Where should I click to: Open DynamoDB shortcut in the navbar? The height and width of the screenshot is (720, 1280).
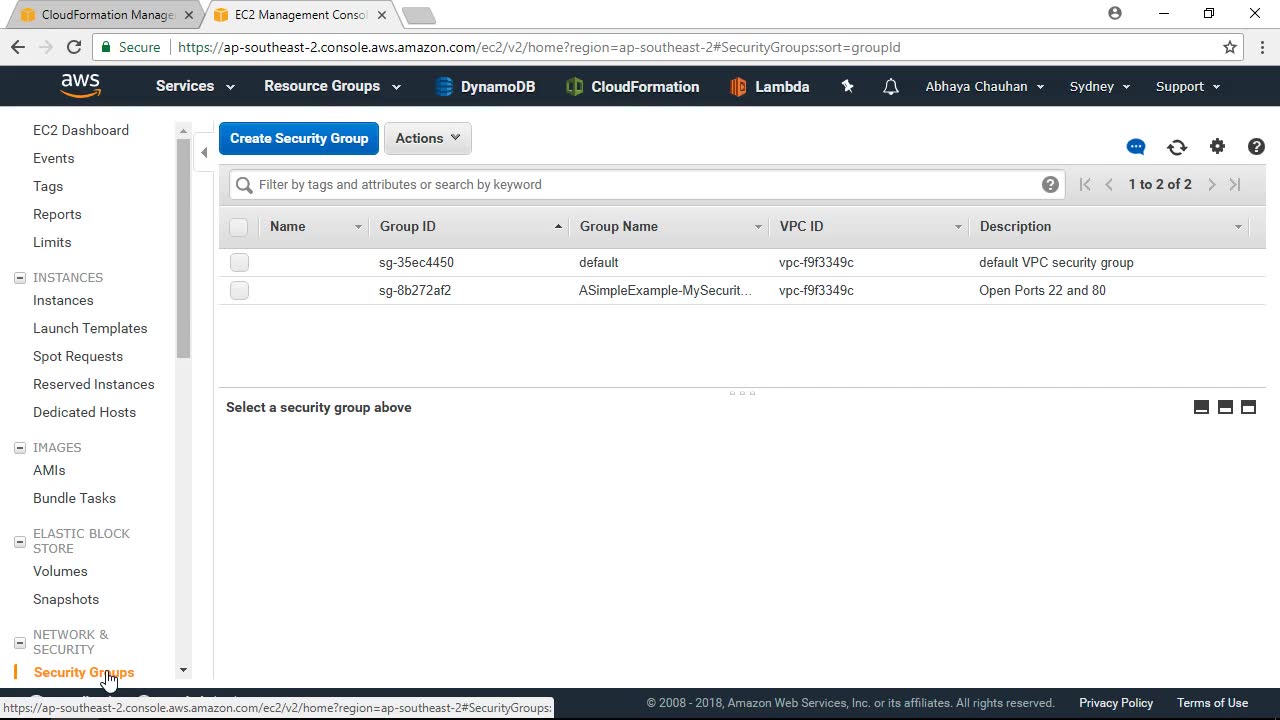(x=485, y=87)
